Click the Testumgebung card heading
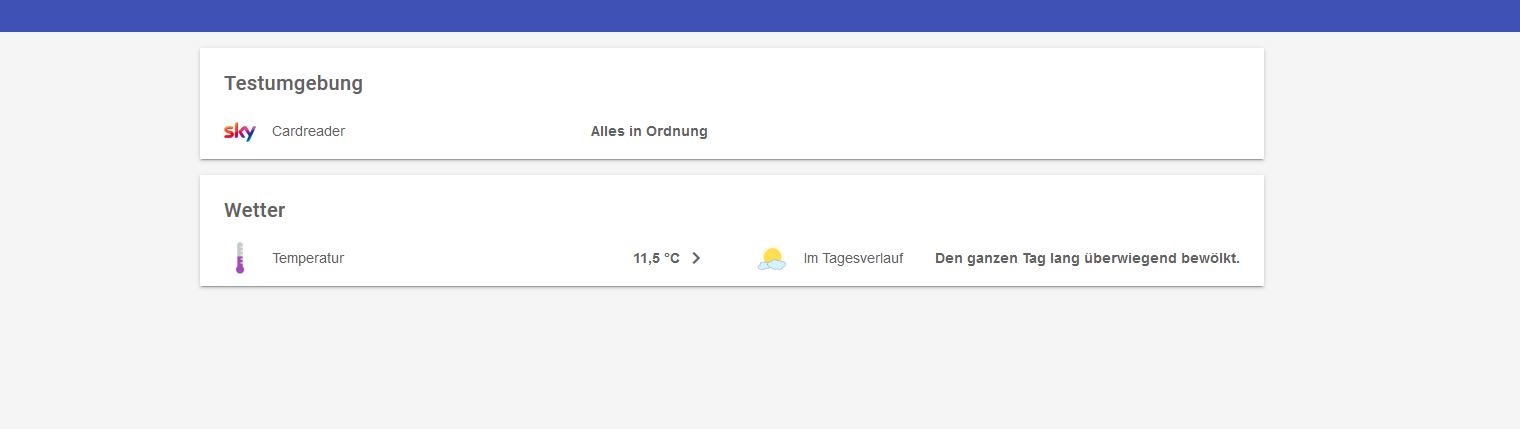 tap(293, 83)
